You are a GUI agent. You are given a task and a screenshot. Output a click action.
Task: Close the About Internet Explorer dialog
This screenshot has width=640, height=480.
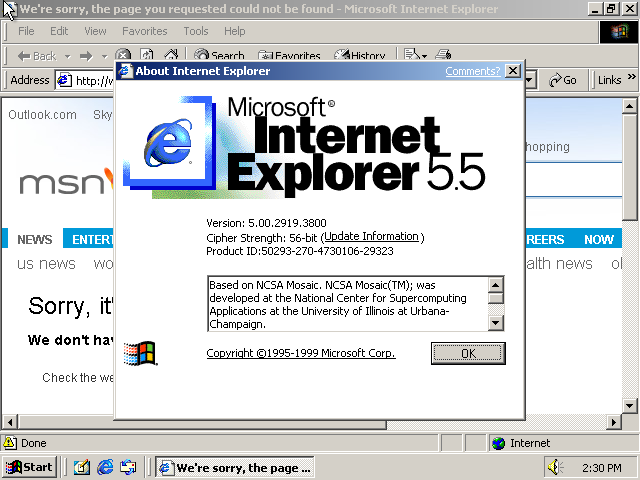[x=513, y=71]
